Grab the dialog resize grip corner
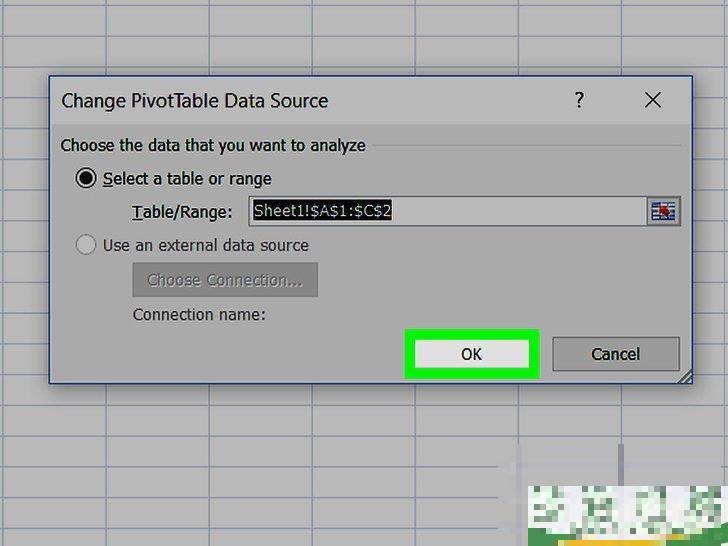The height and width of the screenshot is (546, 728). 684,377
